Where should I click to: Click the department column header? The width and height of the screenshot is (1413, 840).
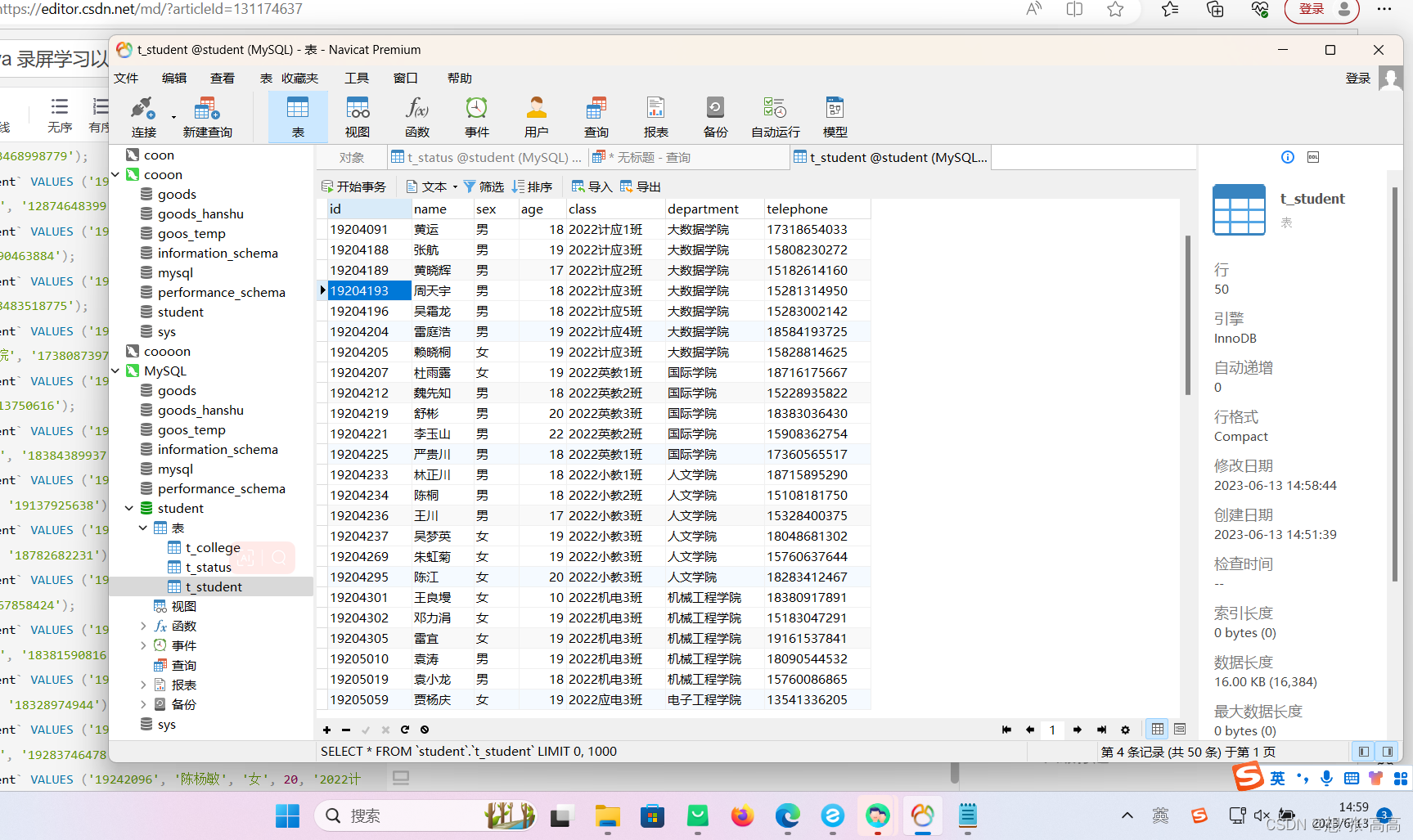point(713,209)
